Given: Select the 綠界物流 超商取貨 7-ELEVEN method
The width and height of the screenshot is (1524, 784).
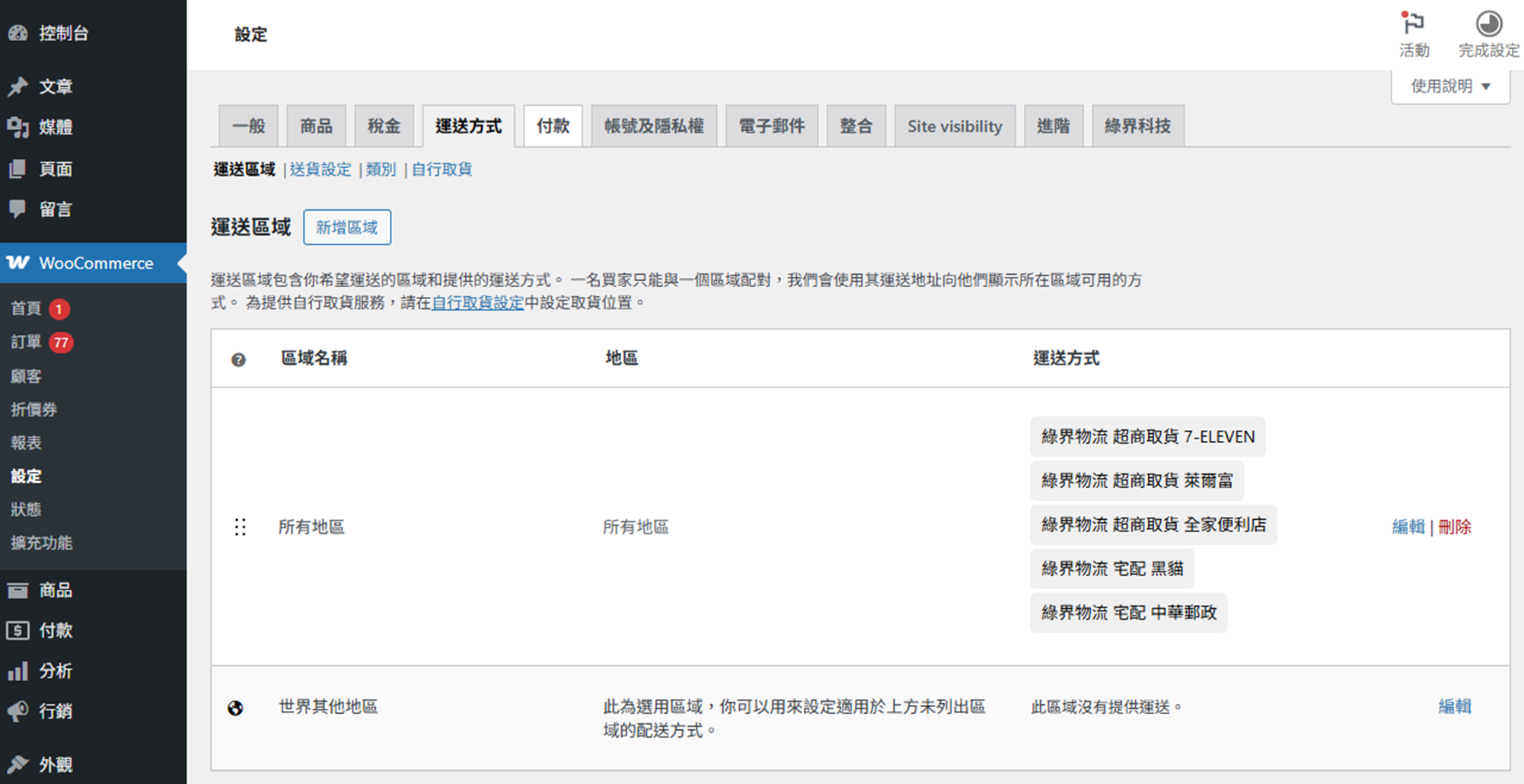Looking at the screenshot, I should coord(1147,437).
